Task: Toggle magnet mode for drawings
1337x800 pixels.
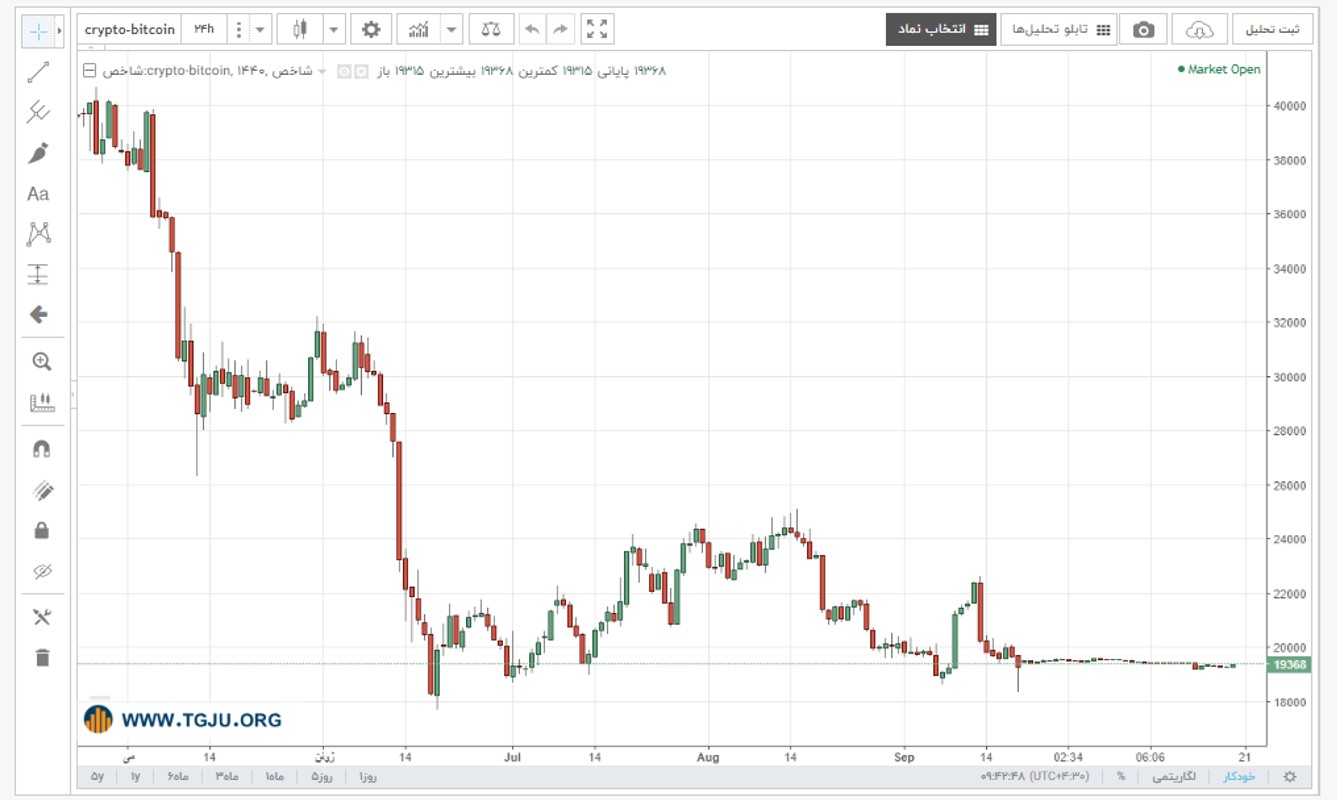Action: coord(41,450)
